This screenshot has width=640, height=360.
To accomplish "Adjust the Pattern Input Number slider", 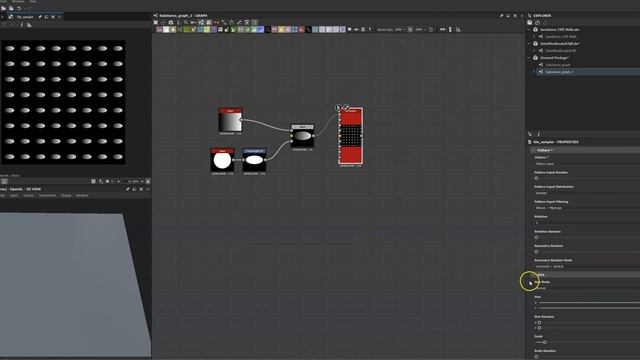I will [x=536, y=178].
